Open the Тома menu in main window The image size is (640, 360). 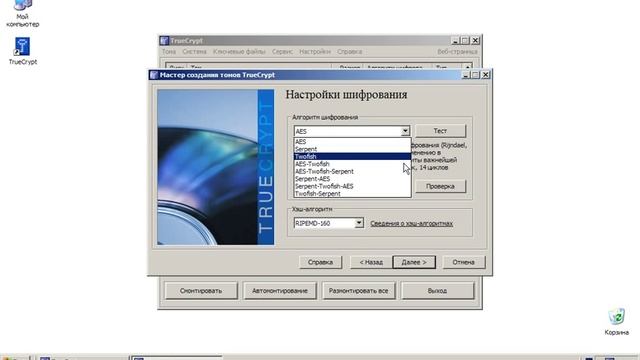click(169, 51)
